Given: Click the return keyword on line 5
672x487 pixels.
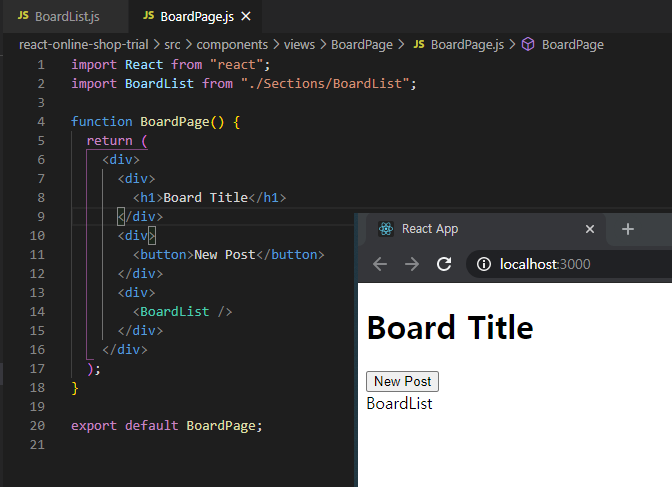Looking at the screenshot, I should click(110, 141).
